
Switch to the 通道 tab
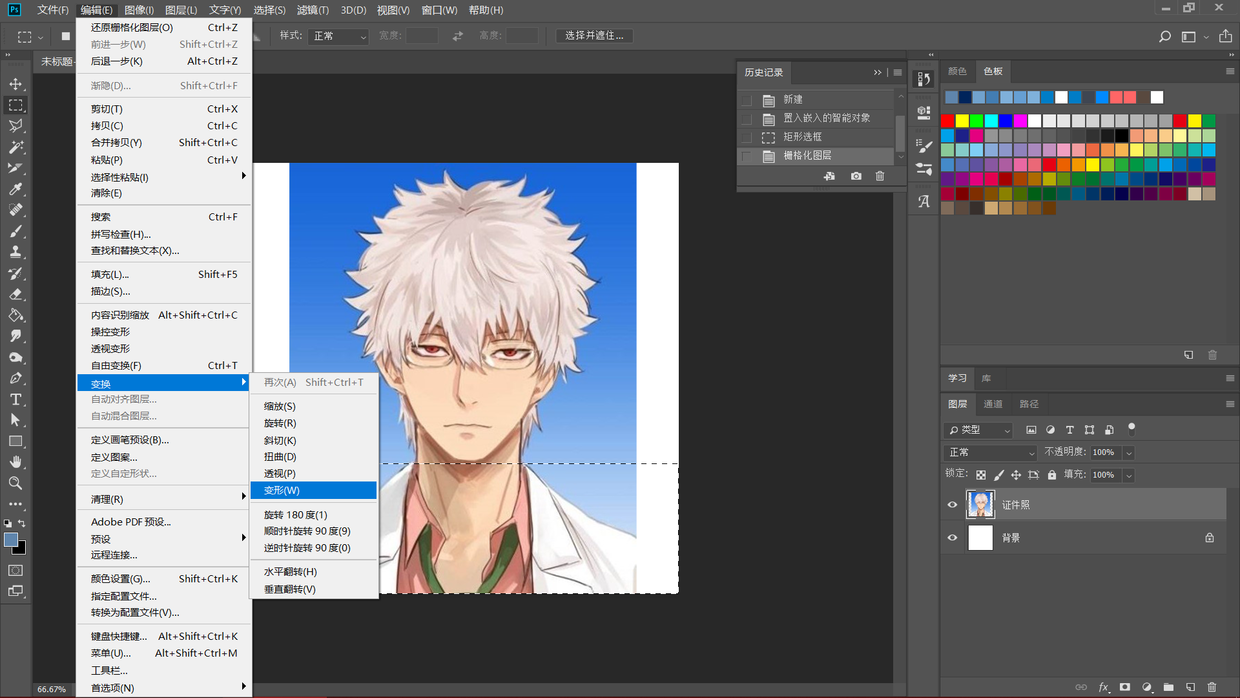pyautogui.click(x=993, y=404)
